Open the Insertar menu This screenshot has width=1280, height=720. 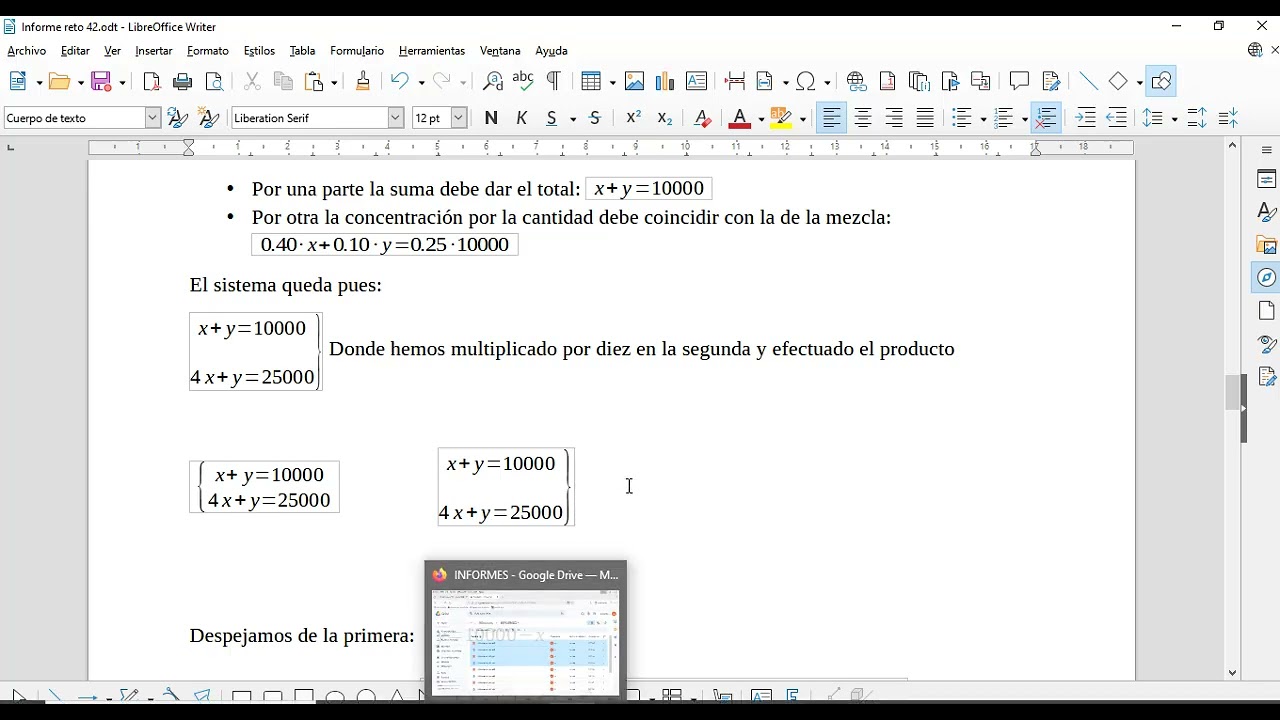click(154, 51)
